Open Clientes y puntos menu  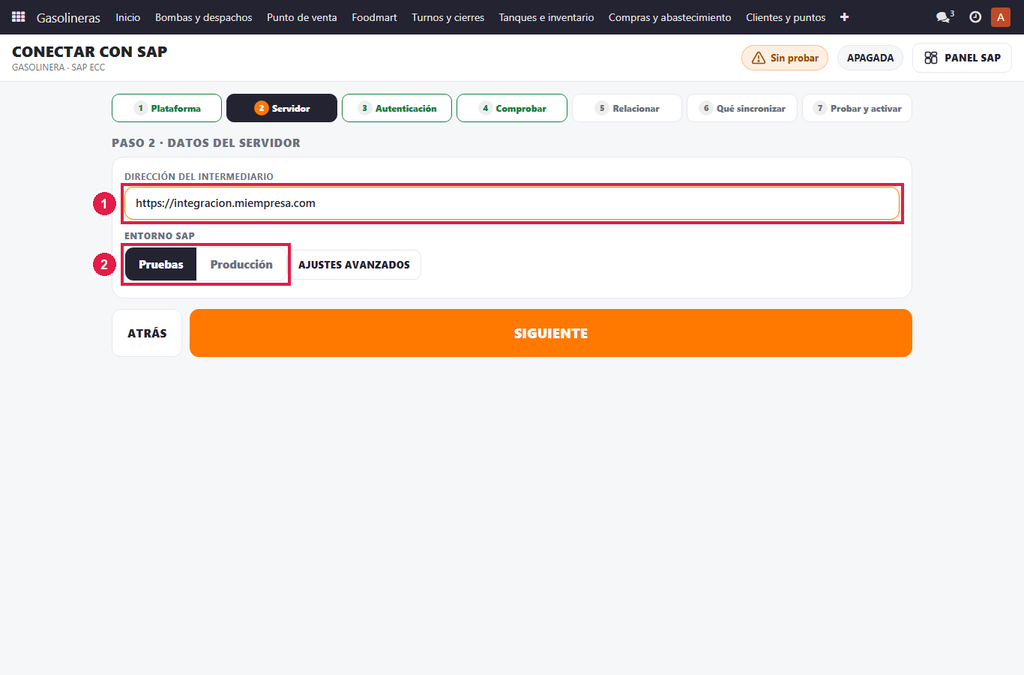coord(786,17)
